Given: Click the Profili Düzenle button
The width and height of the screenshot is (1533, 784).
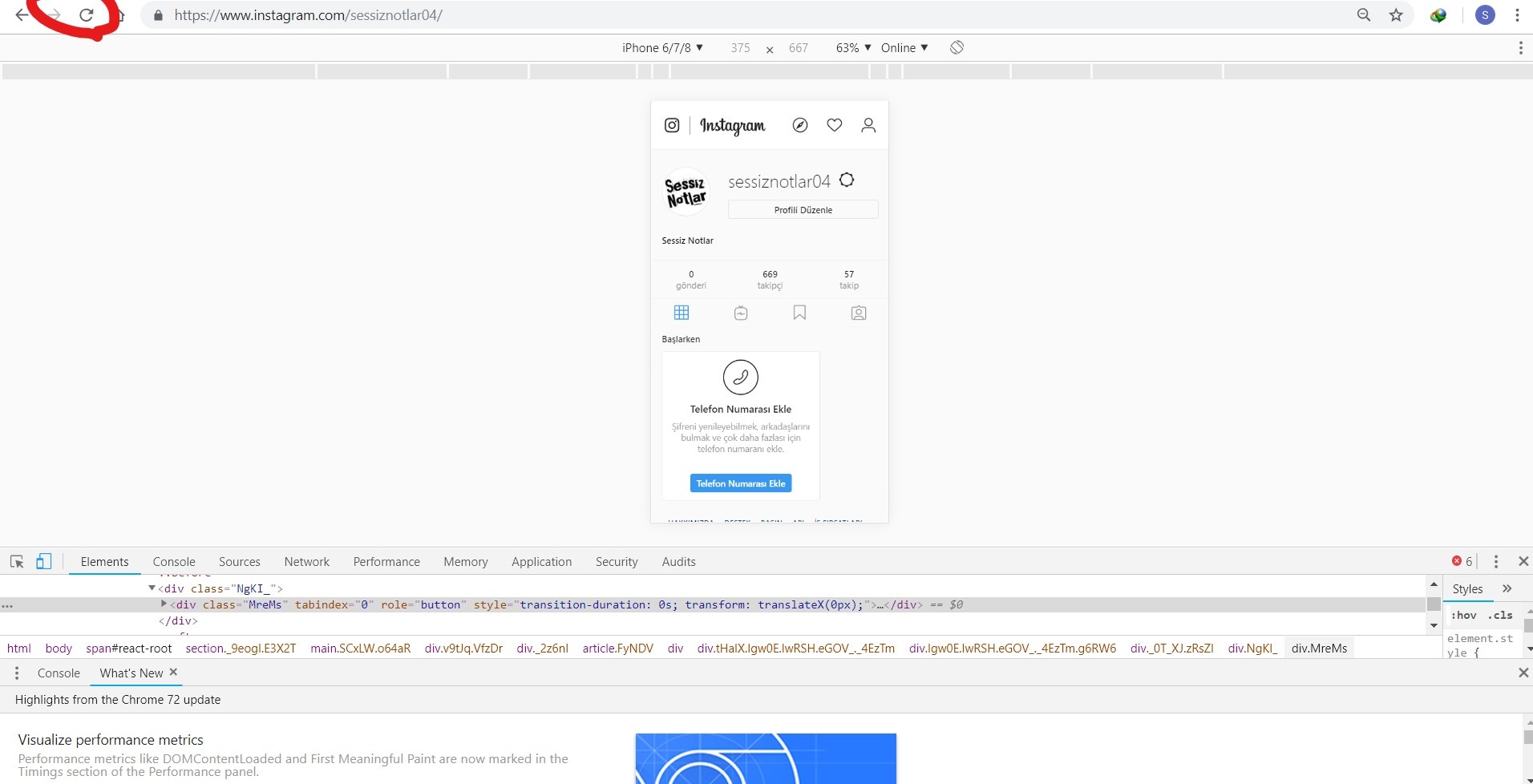Looking at the screenshot, I should [803, 210].
